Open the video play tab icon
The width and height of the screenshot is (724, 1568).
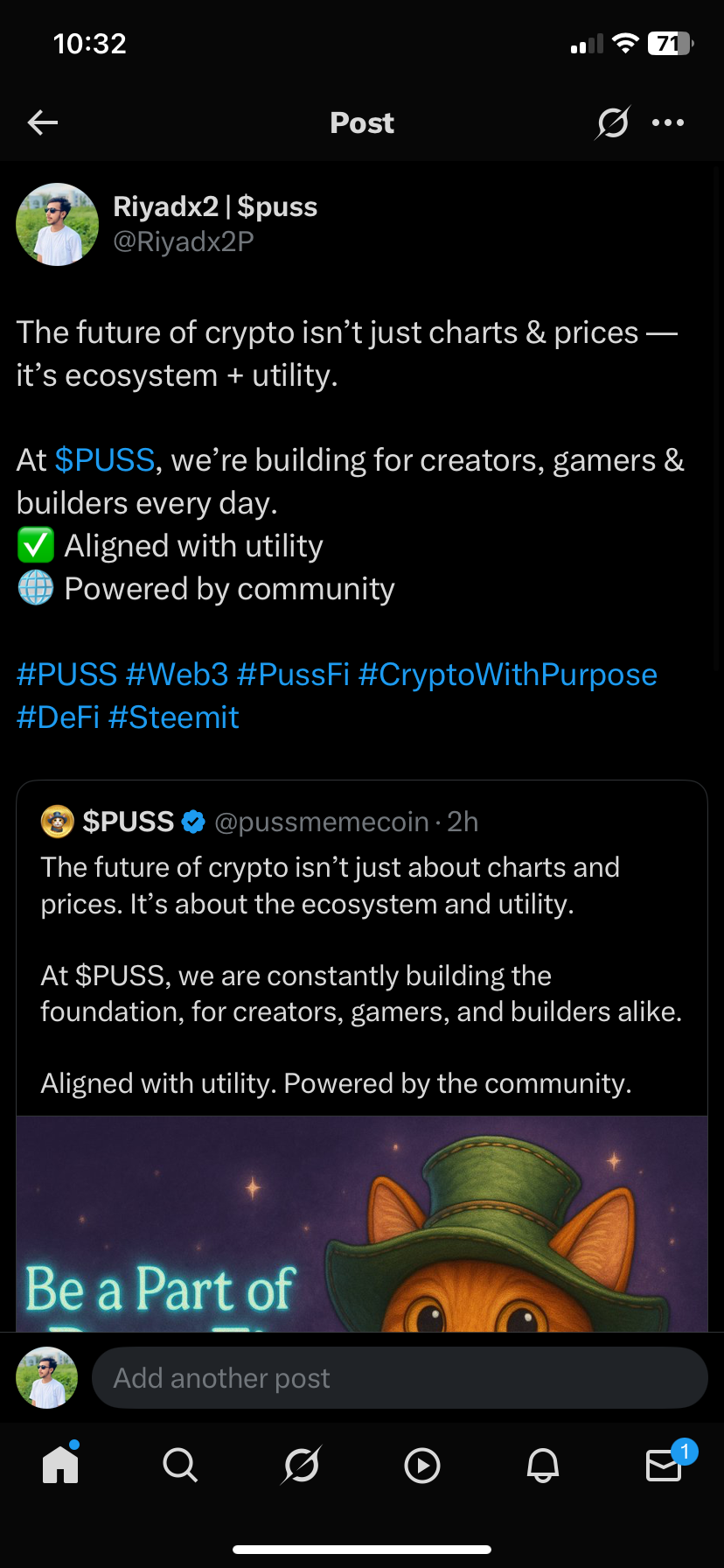coord(422,1466)
